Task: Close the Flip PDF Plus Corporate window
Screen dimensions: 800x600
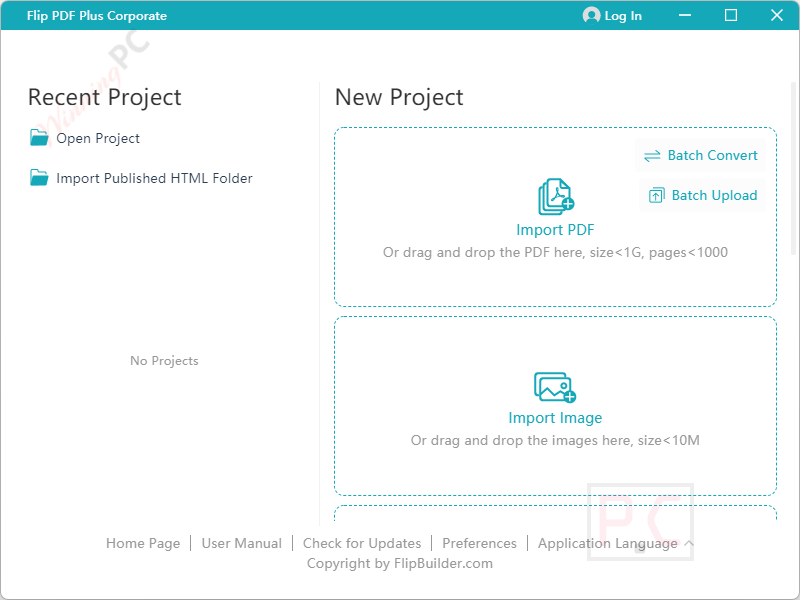Action: point(777,15)
